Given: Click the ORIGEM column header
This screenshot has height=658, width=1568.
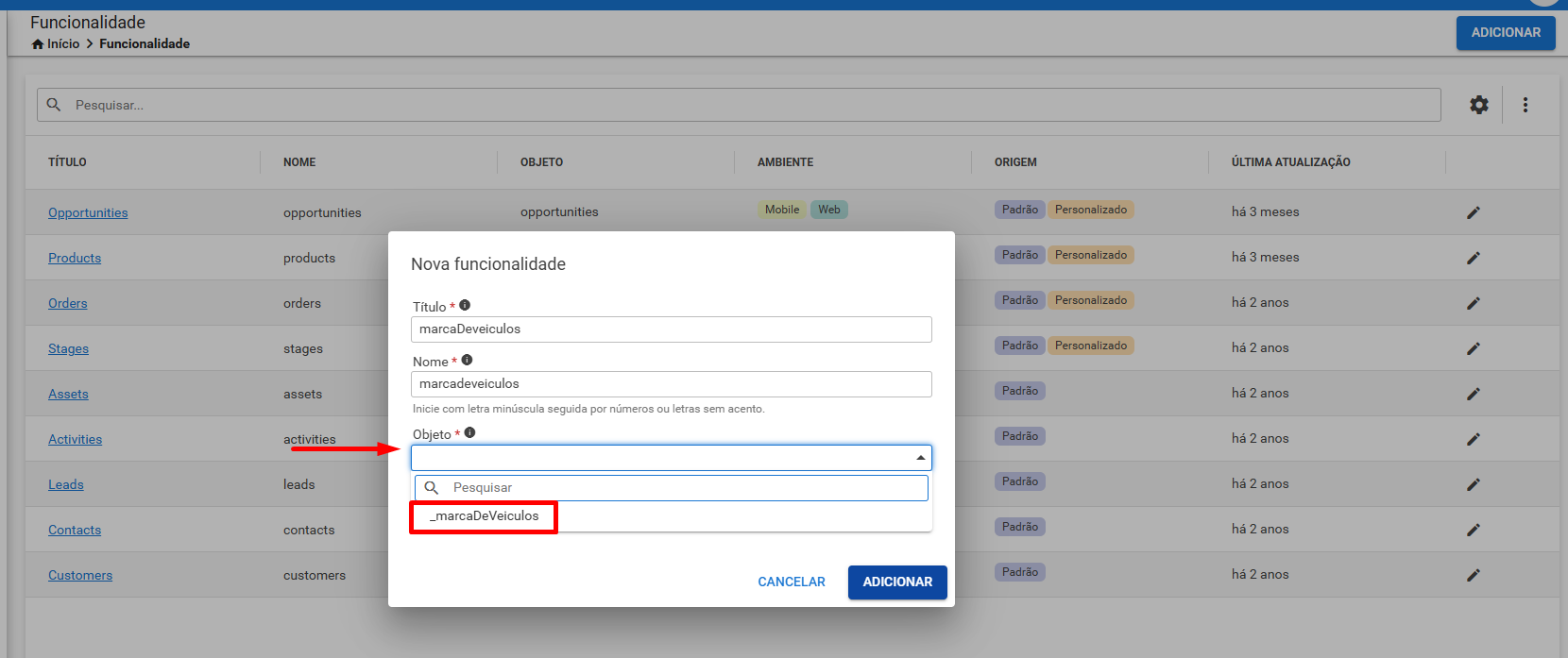Looking at the screenshot, I should pos(1015,162).
